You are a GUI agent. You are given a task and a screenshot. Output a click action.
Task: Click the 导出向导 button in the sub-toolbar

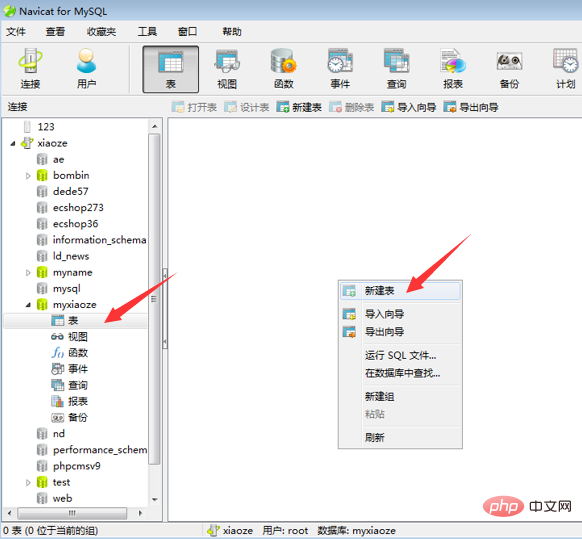(471, 107)
